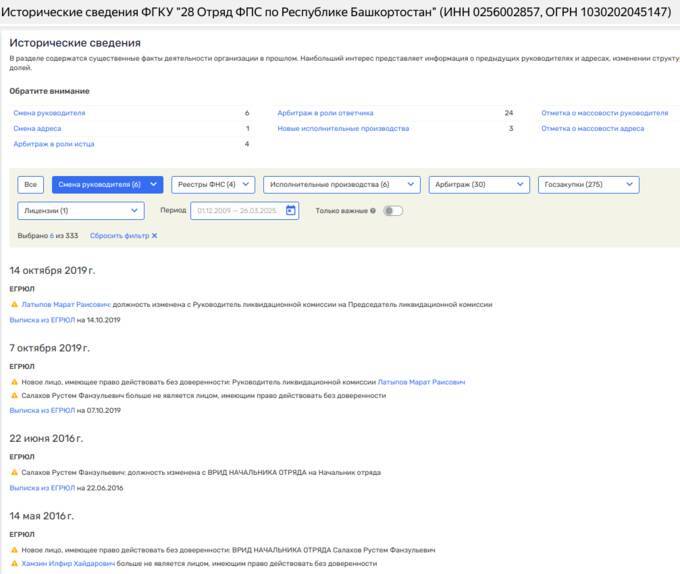Click the warning icon beside the Хамзин Илфир Хайдарович entry

(14, 563)
